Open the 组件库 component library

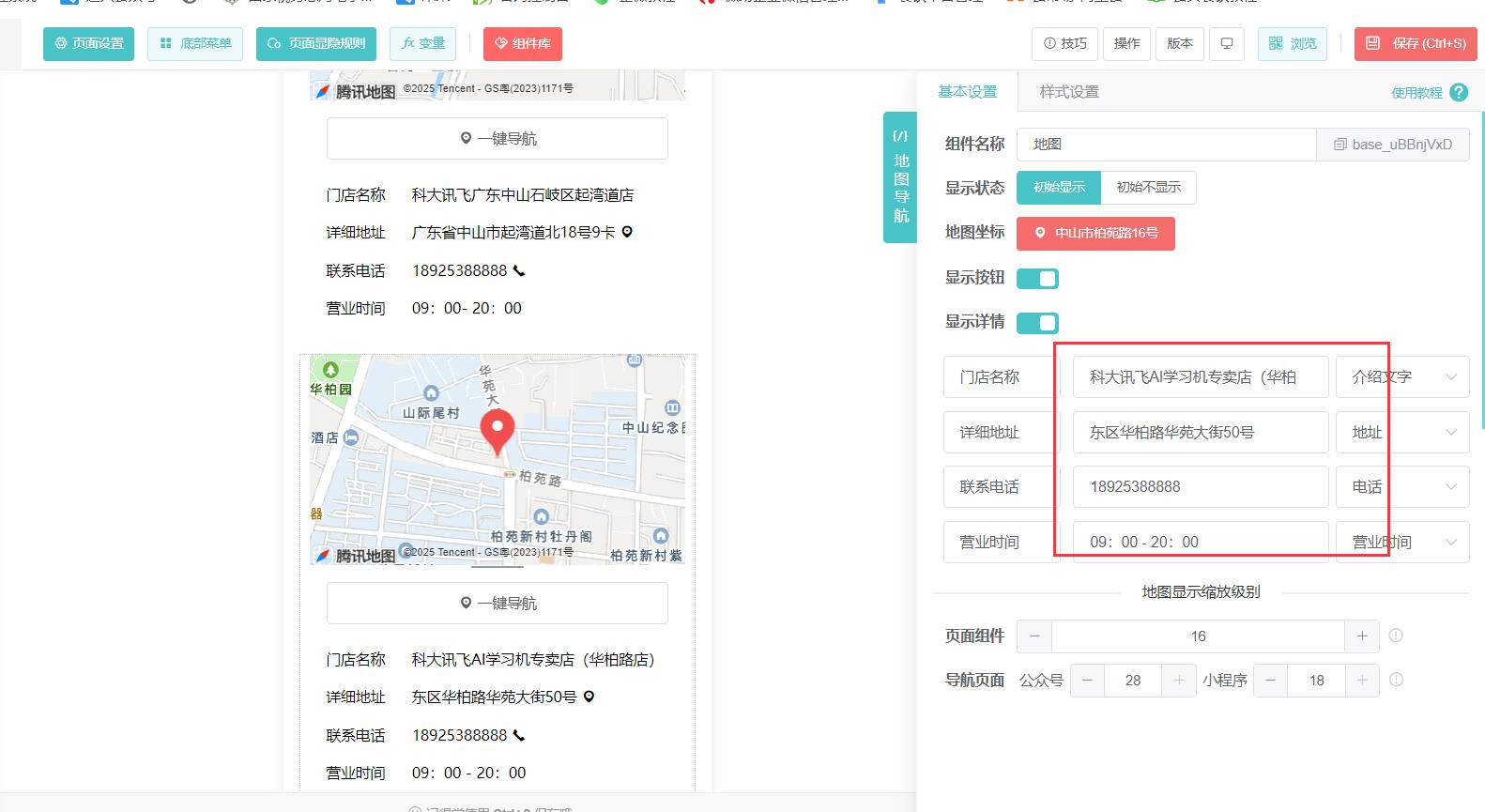pos(523,44)
